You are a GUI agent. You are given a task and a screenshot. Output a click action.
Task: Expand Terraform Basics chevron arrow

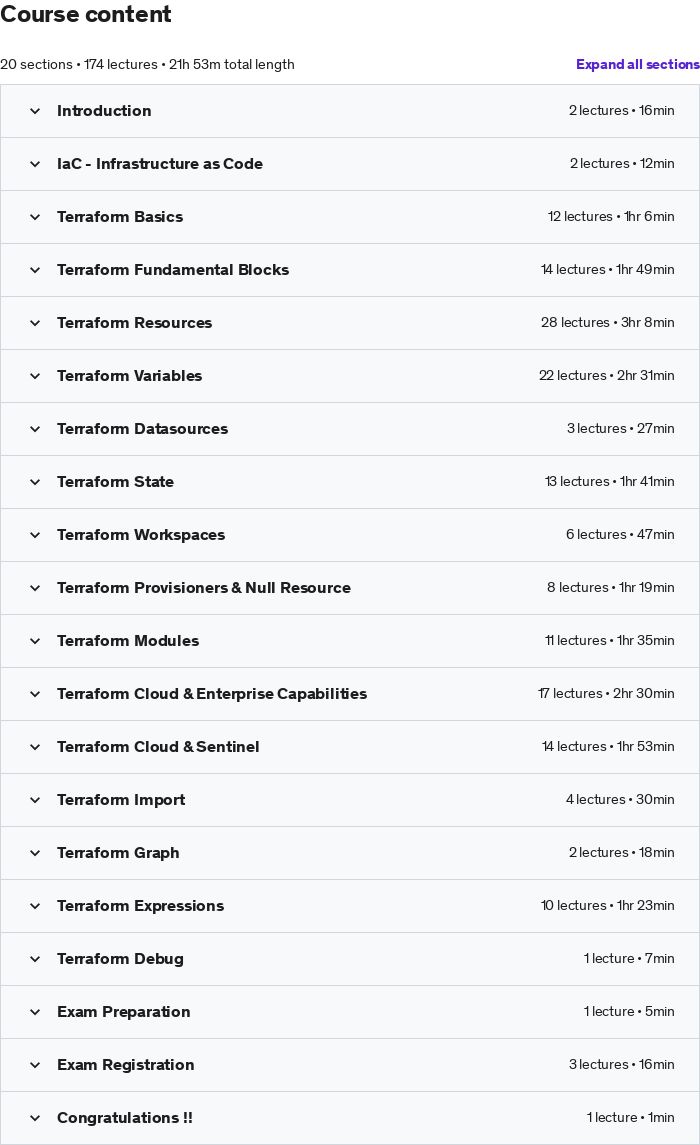[35, 217]
